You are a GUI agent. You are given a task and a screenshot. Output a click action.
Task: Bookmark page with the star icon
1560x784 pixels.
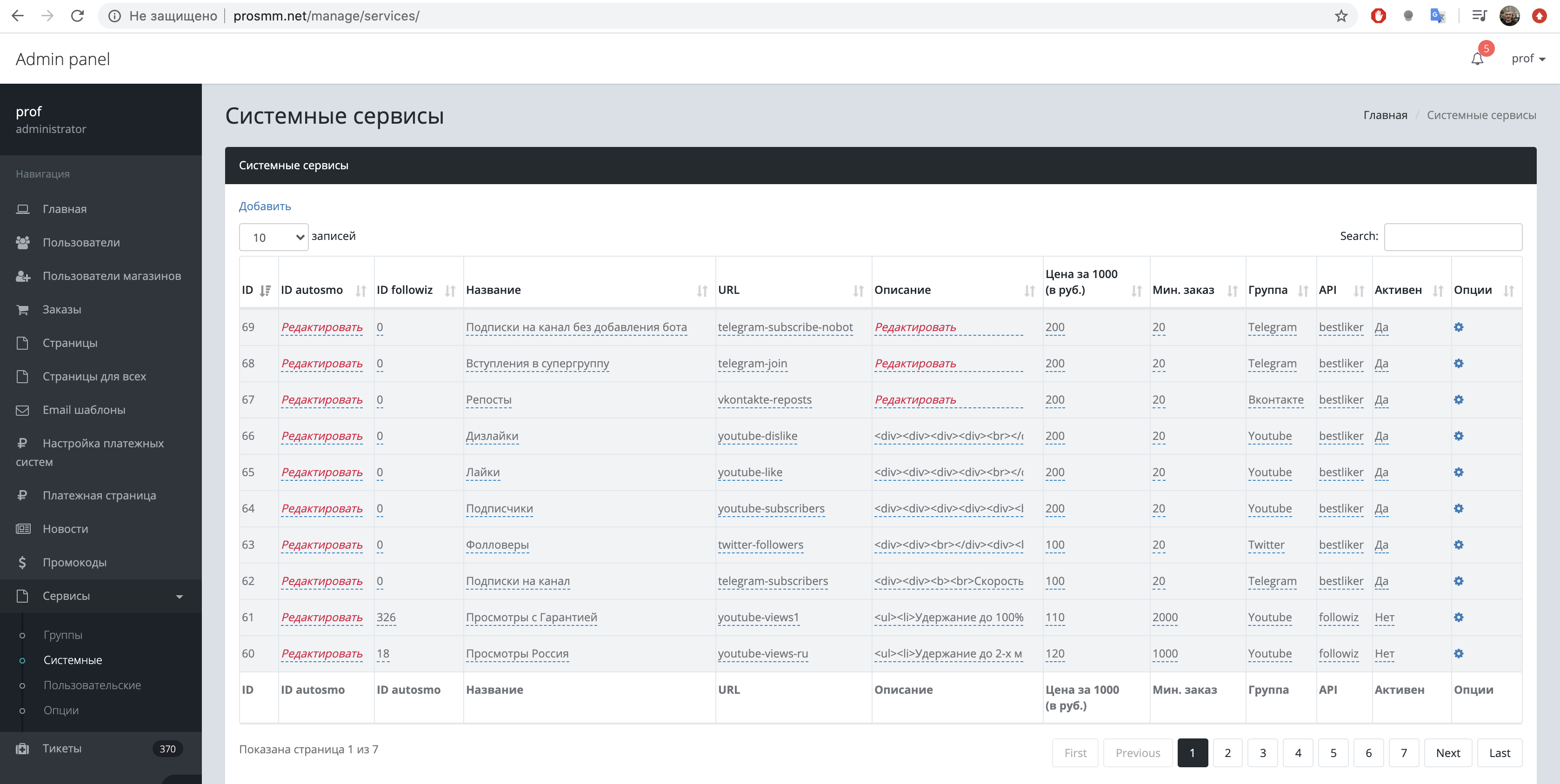pos(1341,16)
